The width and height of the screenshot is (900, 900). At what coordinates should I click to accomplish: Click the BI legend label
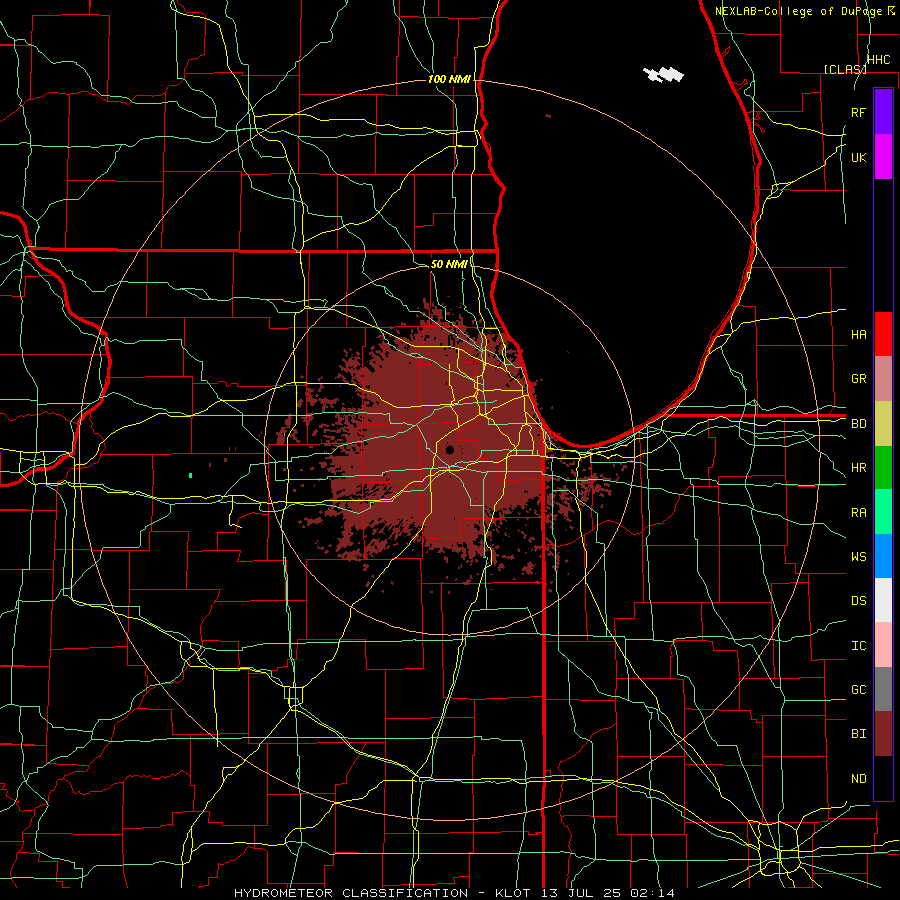click(x=858, y=734)
